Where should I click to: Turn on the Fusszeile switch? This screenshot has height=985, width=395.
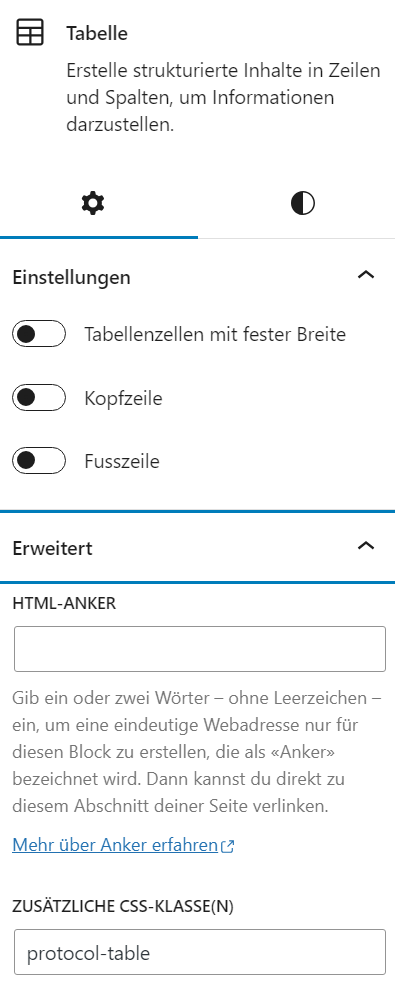pyautogui.click(x=39, y=461)
